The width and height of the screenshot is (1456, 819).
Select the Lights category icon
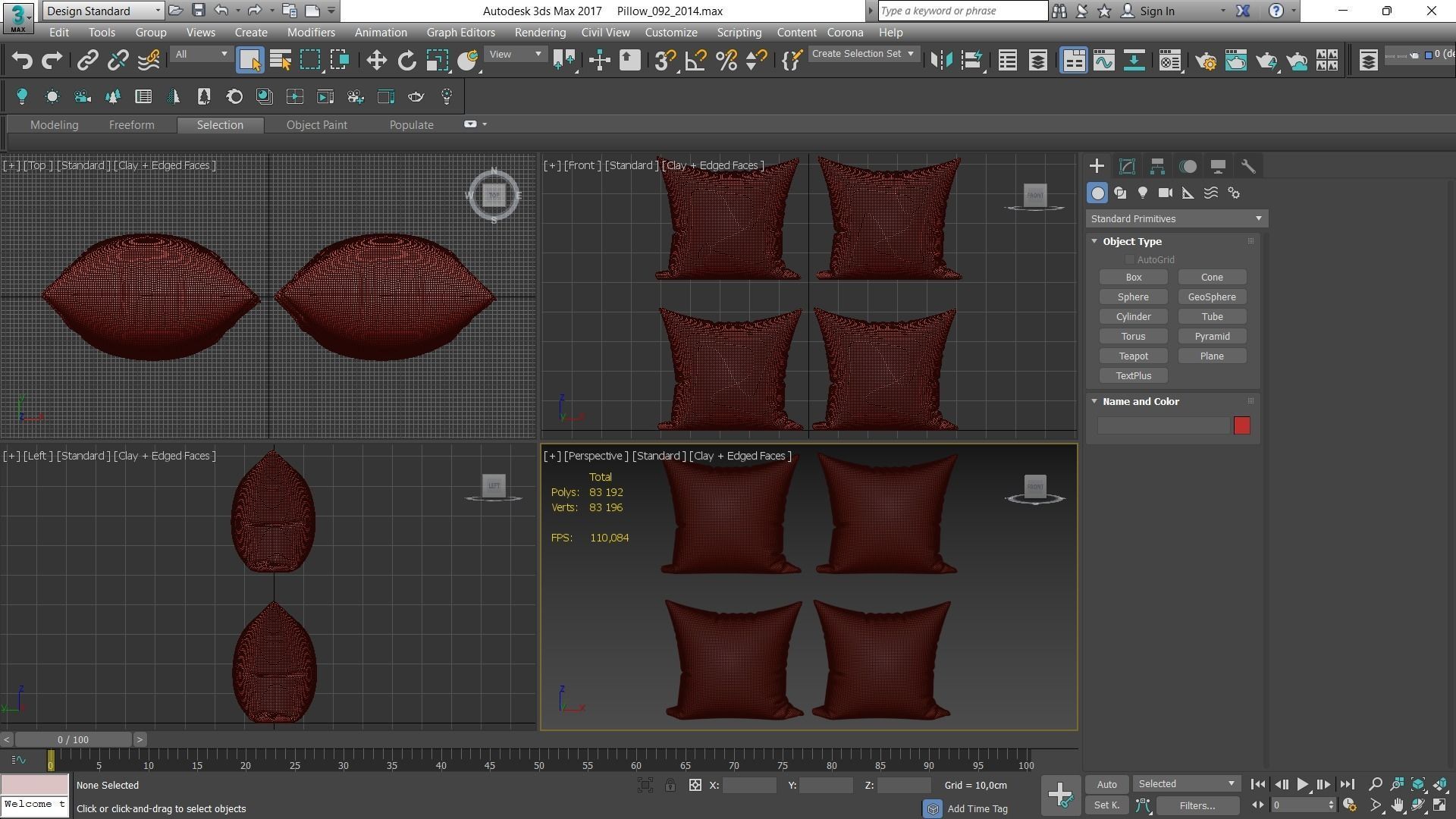1143,193
